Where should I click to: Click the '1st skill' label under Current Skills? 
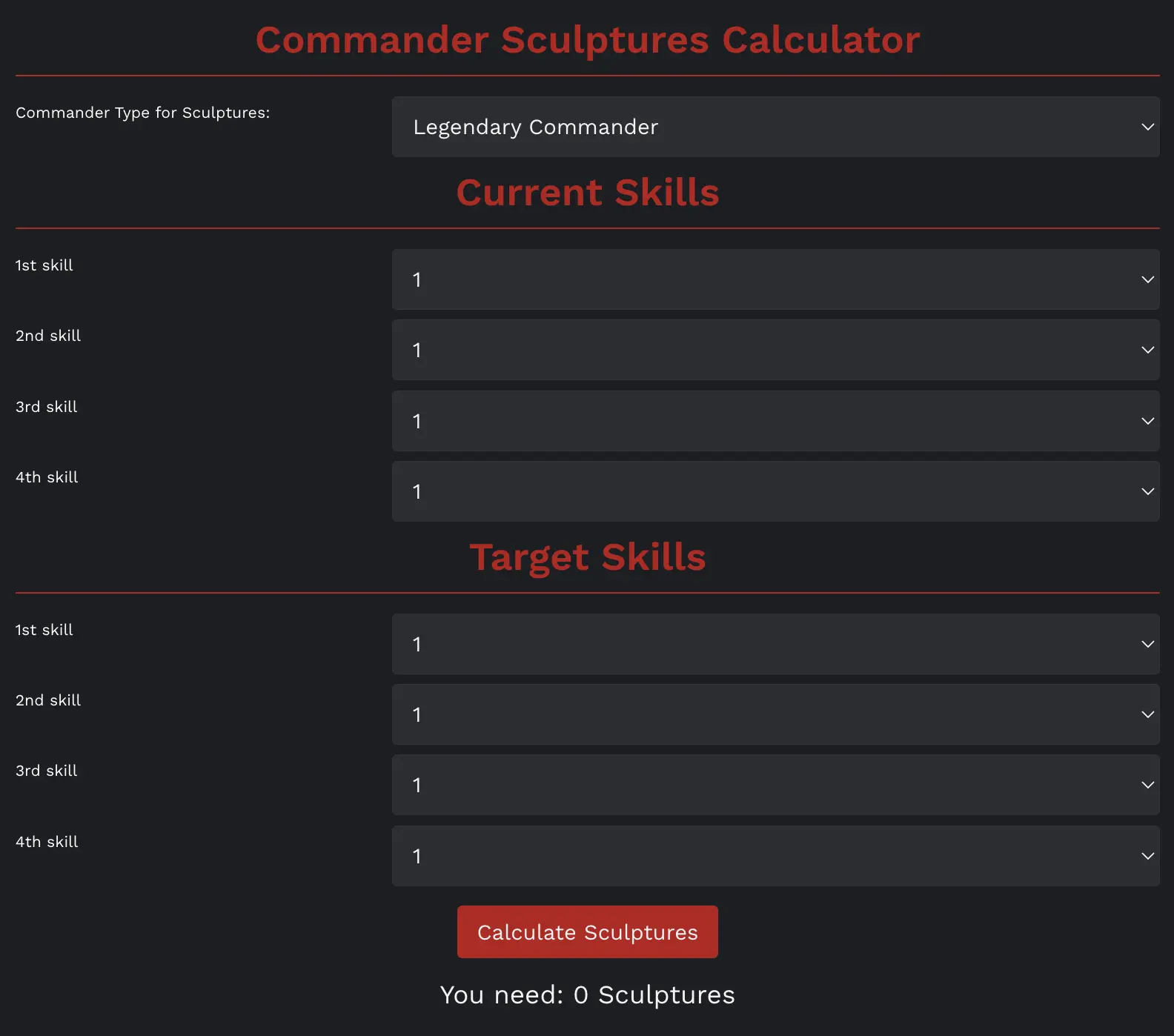(x=44, y=265)
